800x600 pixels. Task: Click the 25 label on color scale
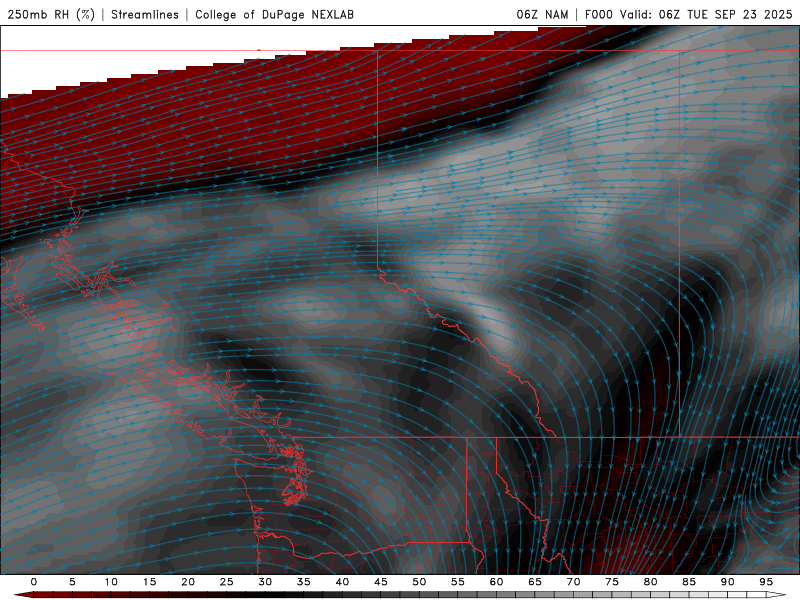tap(227, 582)
